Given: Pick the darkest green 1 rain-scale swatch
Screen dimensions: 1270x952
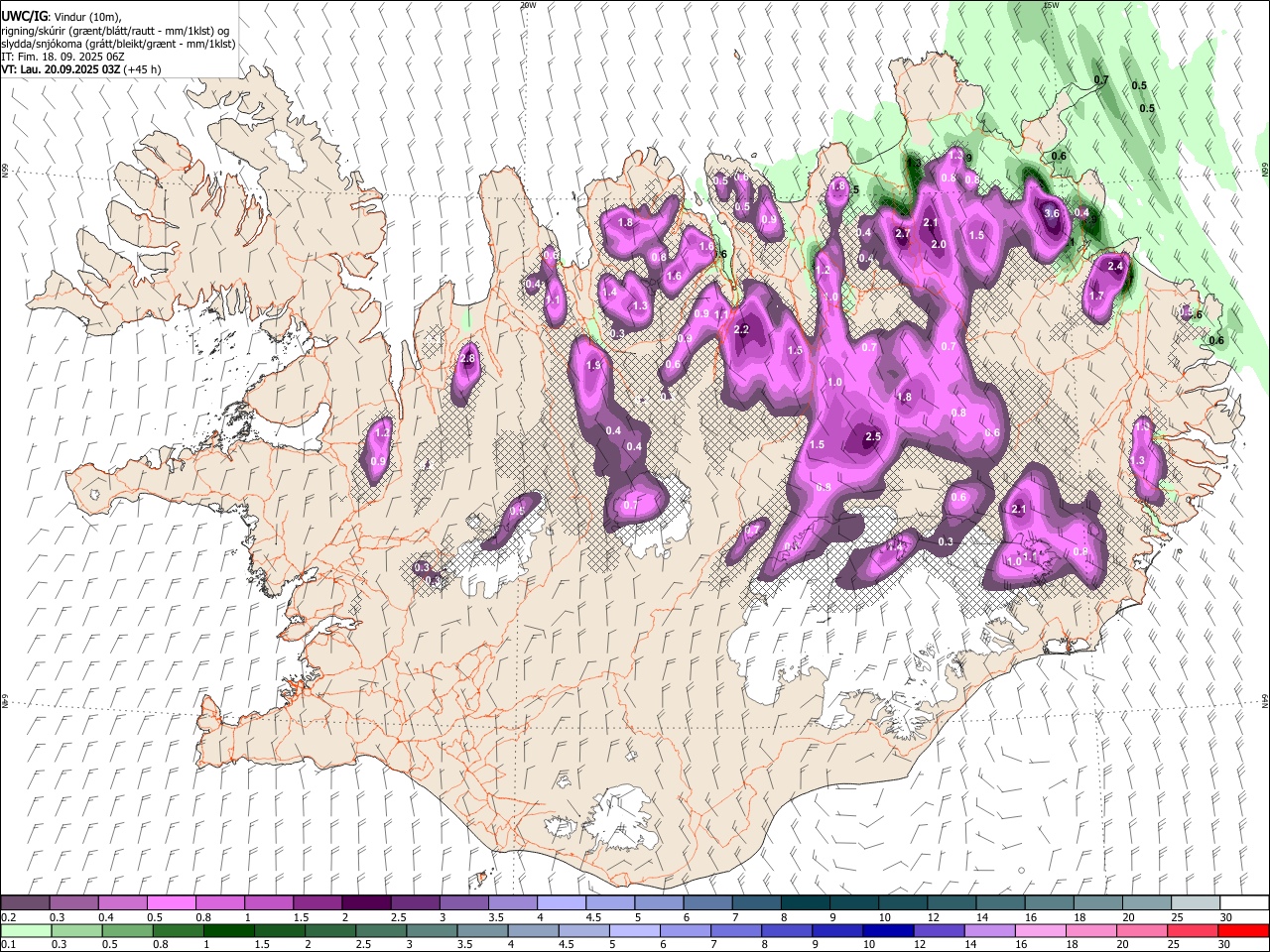Looking at the screenshot, I should tap(228, 930).
